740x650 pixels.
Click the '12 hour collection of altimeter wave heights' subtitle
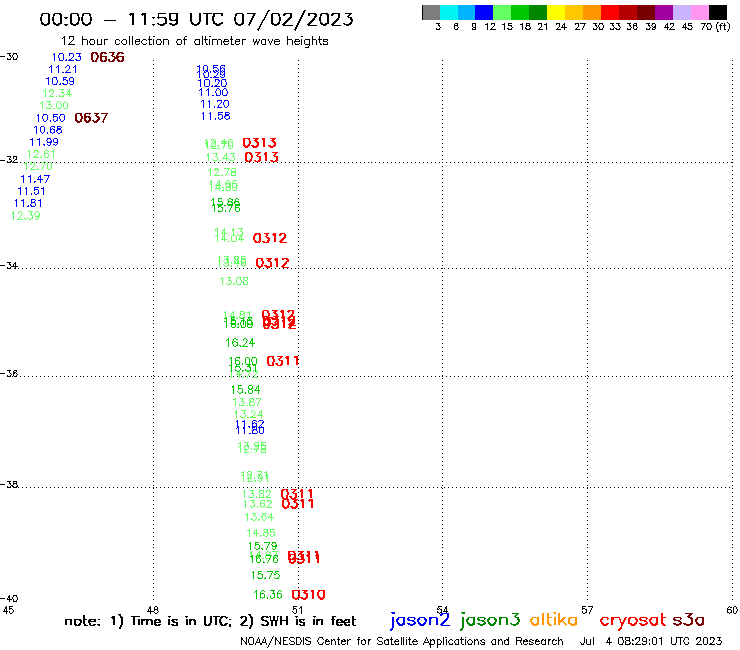pyautogui.click(x=194, y=41)
